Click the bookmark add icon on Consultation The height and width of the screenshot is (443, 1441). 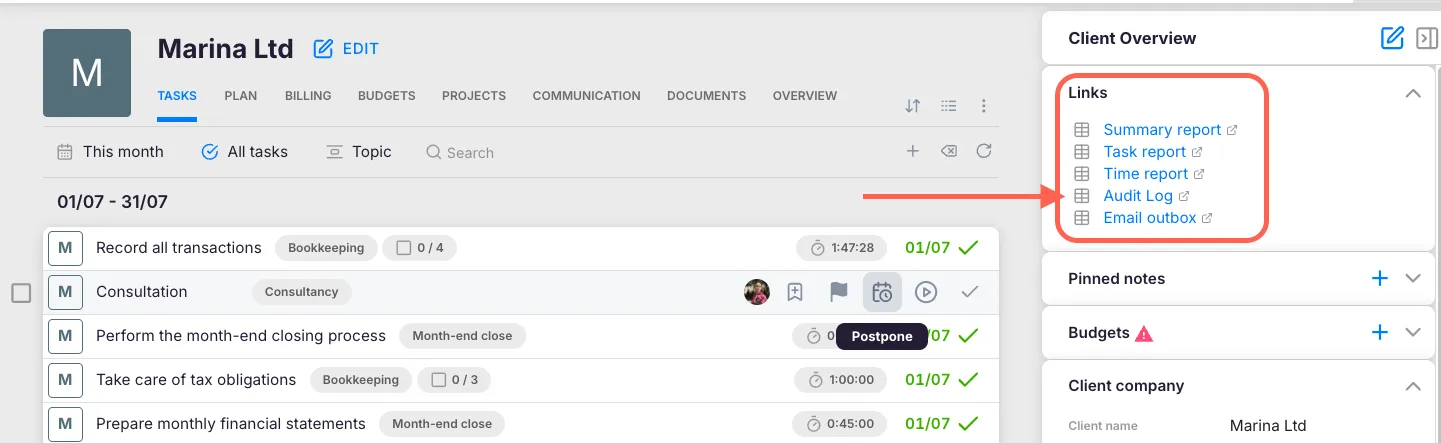(795, 292)
